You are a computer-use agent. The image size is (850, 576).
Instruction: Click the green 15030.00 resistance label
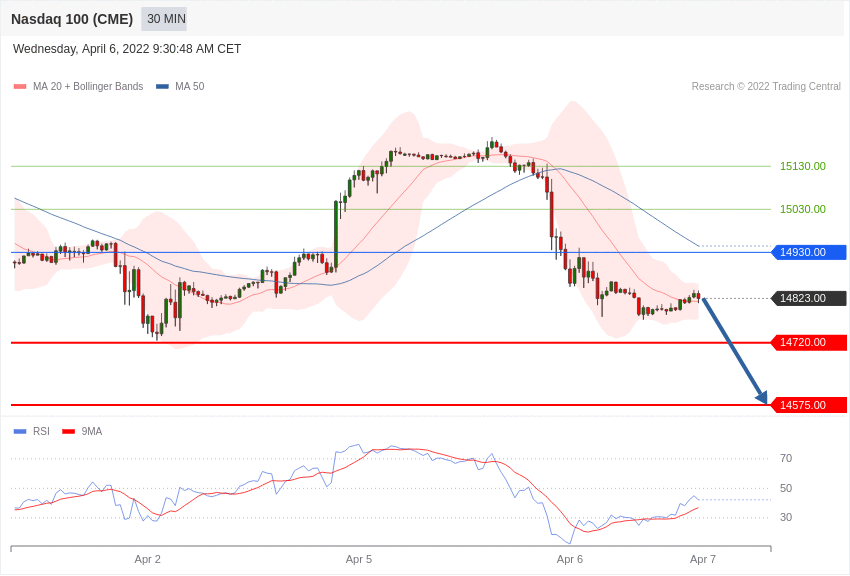[x=802, y=209]
